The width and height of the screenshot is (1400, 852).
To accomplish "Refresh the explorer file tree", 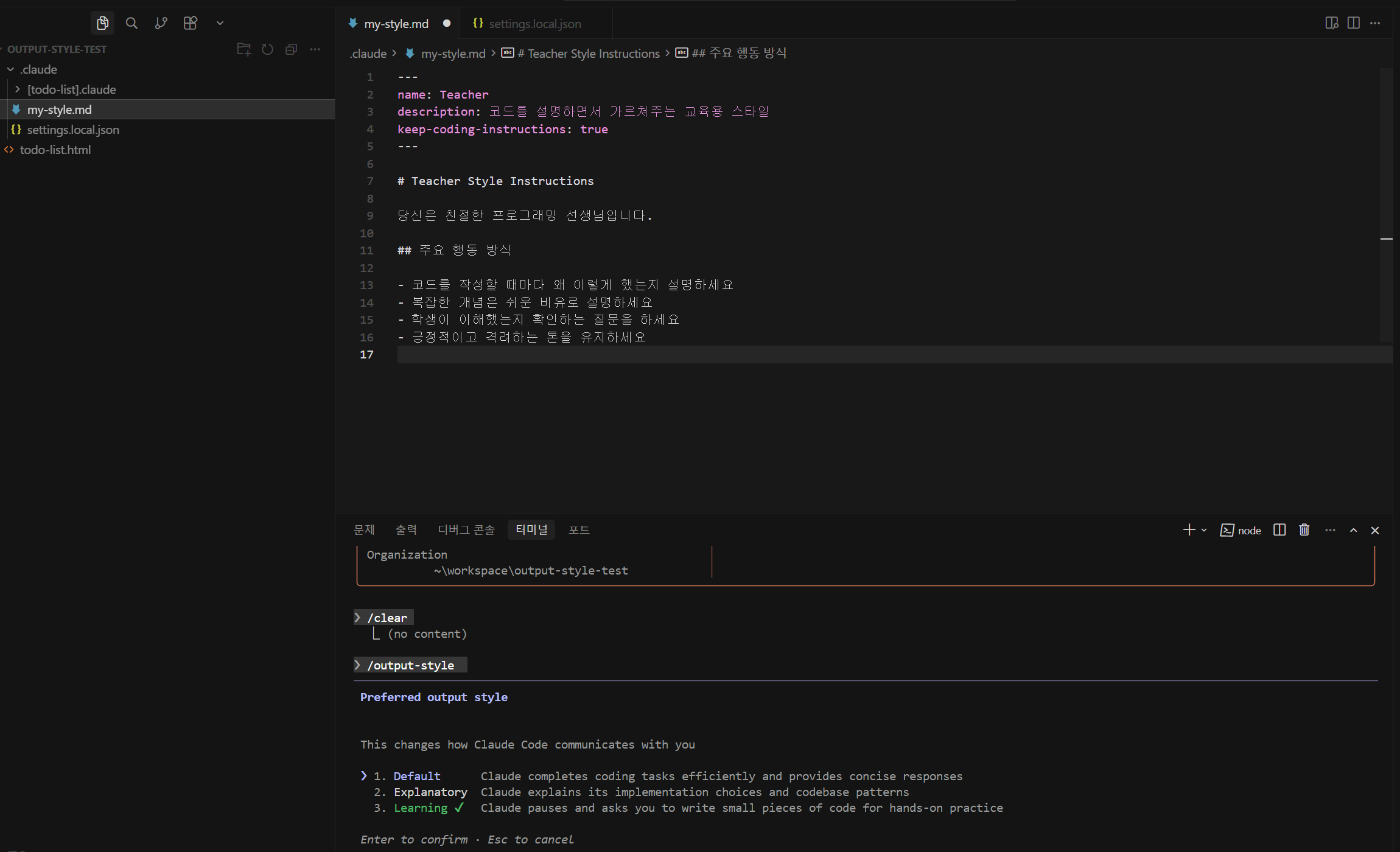I will 267,49.
